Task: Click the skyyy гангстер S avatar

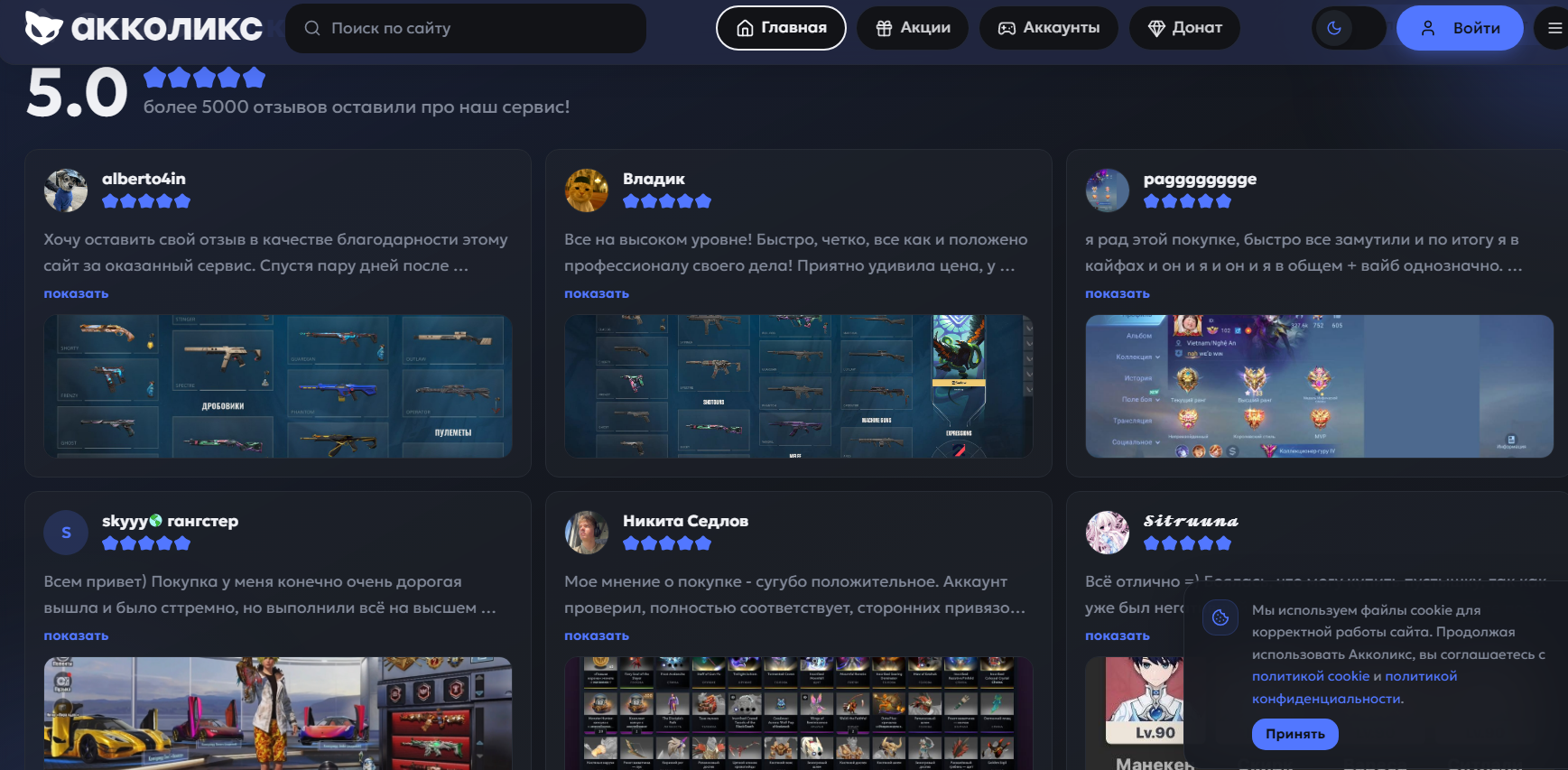Action: [x=66, y=533]
